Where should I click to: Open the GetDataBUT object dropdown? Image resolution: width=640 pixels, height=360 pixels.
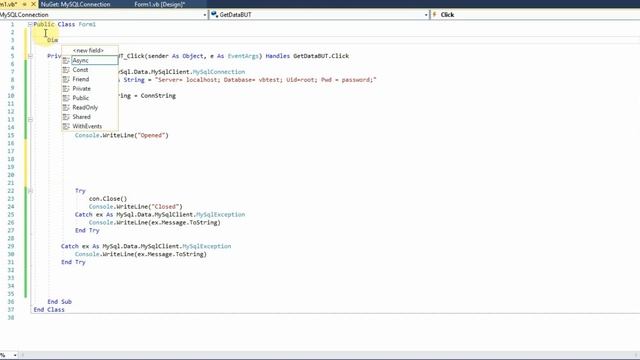pos(426,15)
